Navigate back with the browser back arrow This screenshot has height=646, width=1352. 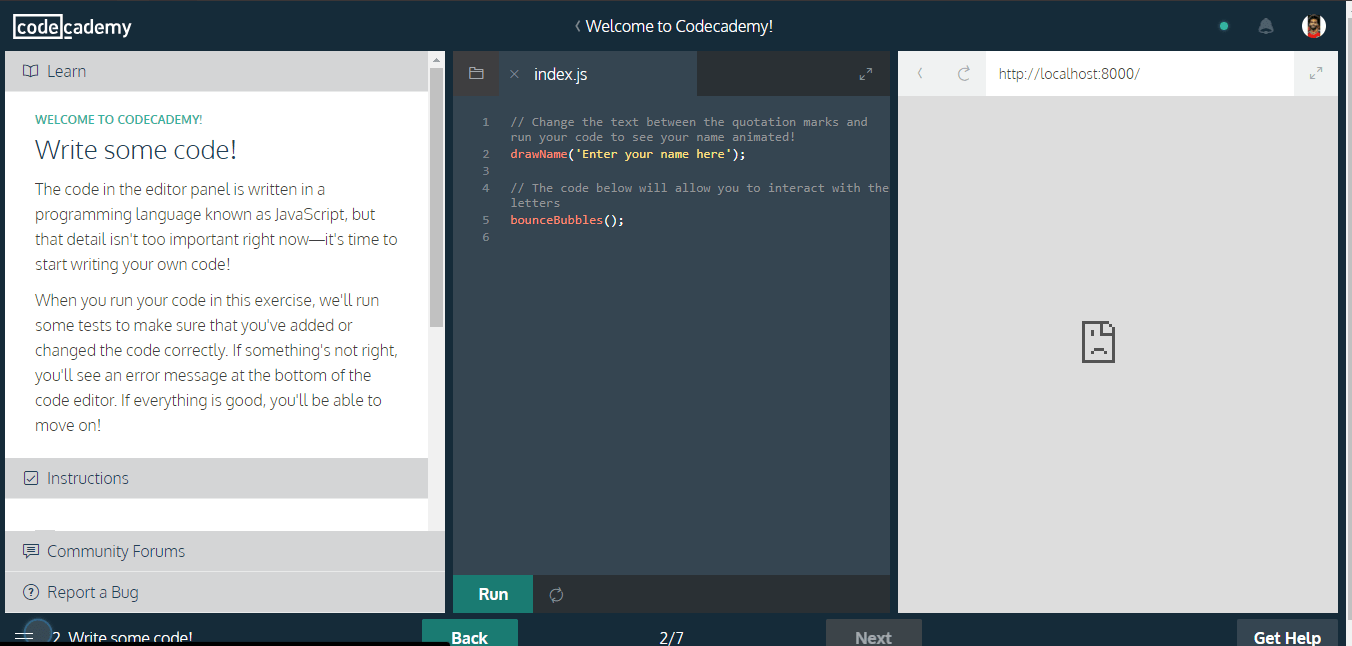tap(919, 72)
